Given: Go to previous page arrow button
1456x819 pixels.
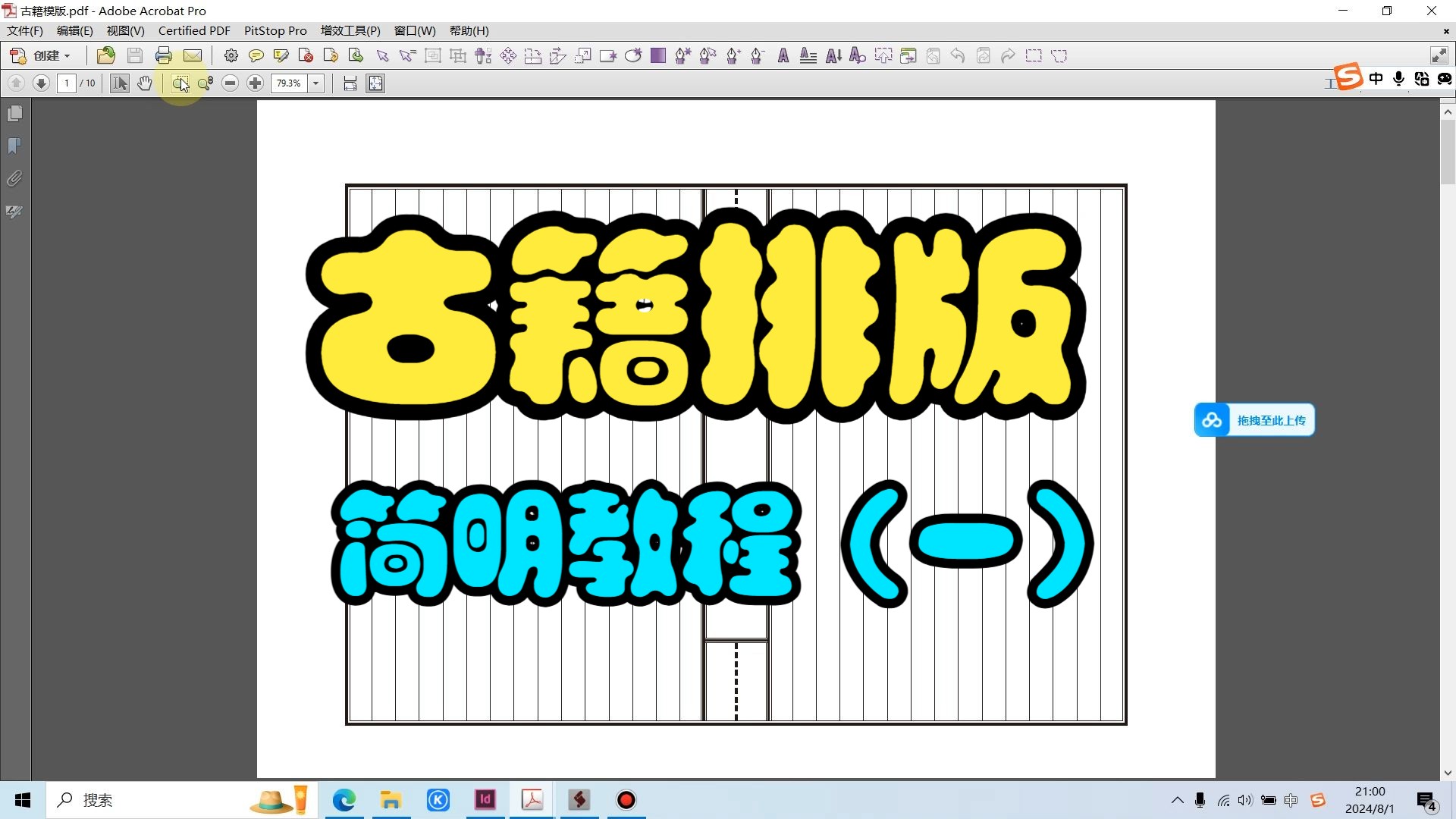Looking at the screenshot, I should (x=16, y=83).
